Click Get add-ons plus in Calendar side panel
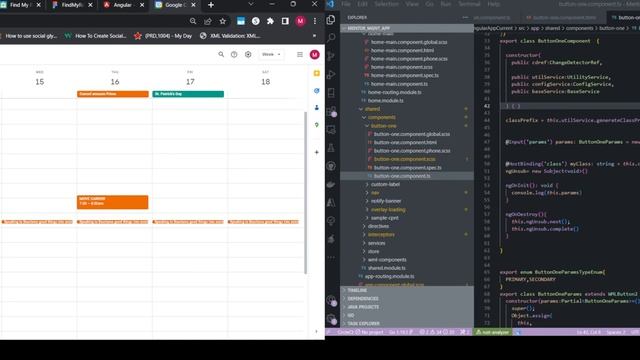Screen dimensions: 640x360 (316, 152)
